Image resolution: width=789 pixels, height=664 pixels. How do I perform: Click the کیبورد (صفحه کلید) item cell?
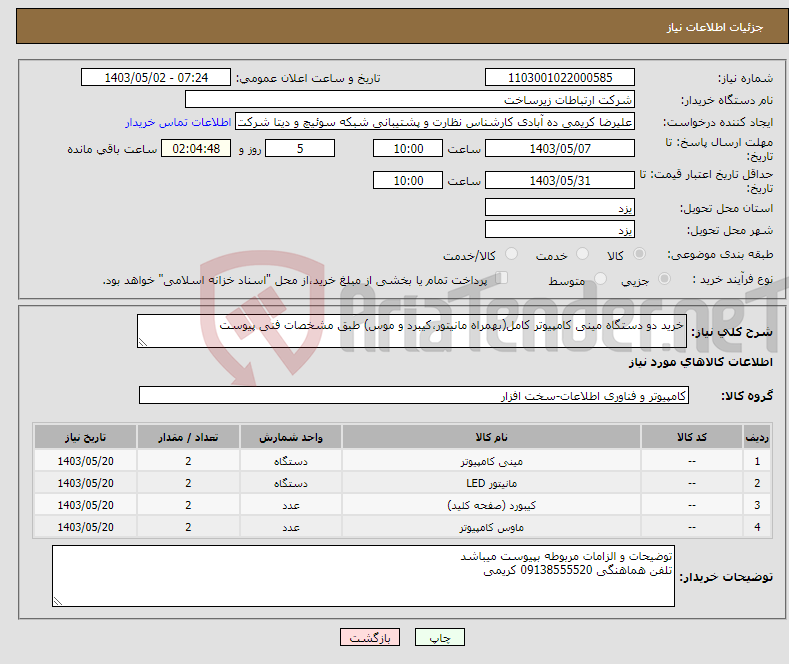pyautogui.click(x=491, y=505)
